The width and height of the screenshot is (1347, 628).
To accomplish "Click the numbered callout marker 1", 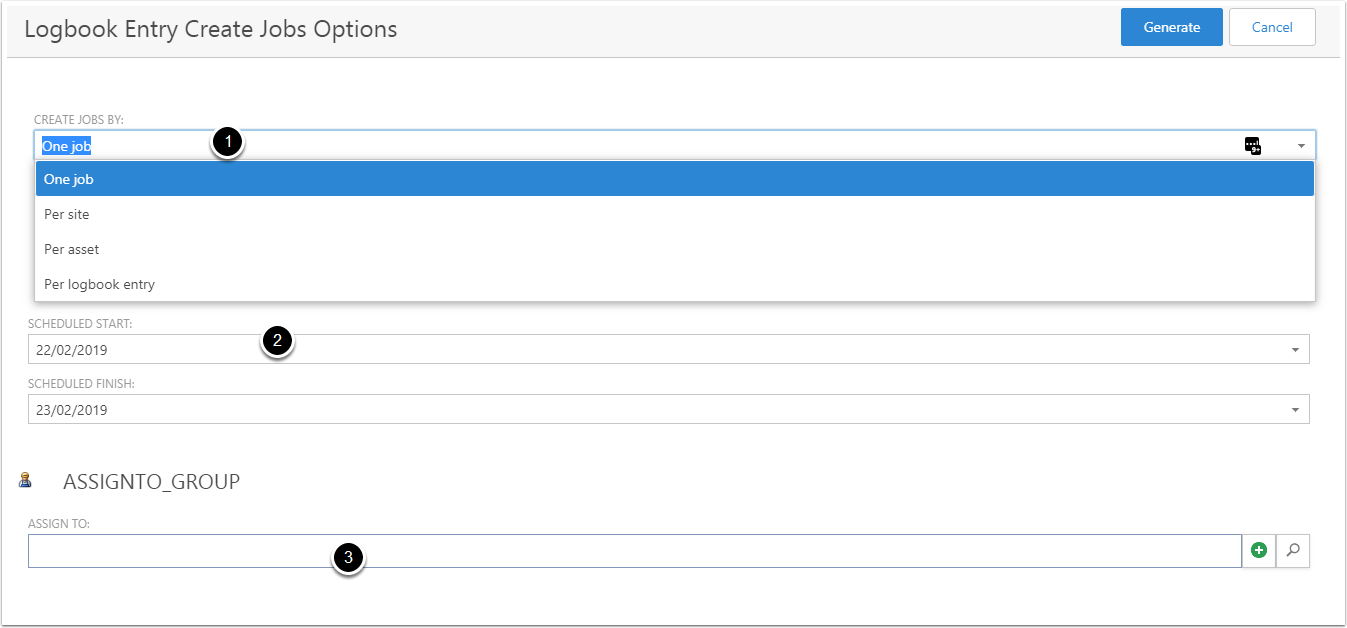I will coord(228,142).
